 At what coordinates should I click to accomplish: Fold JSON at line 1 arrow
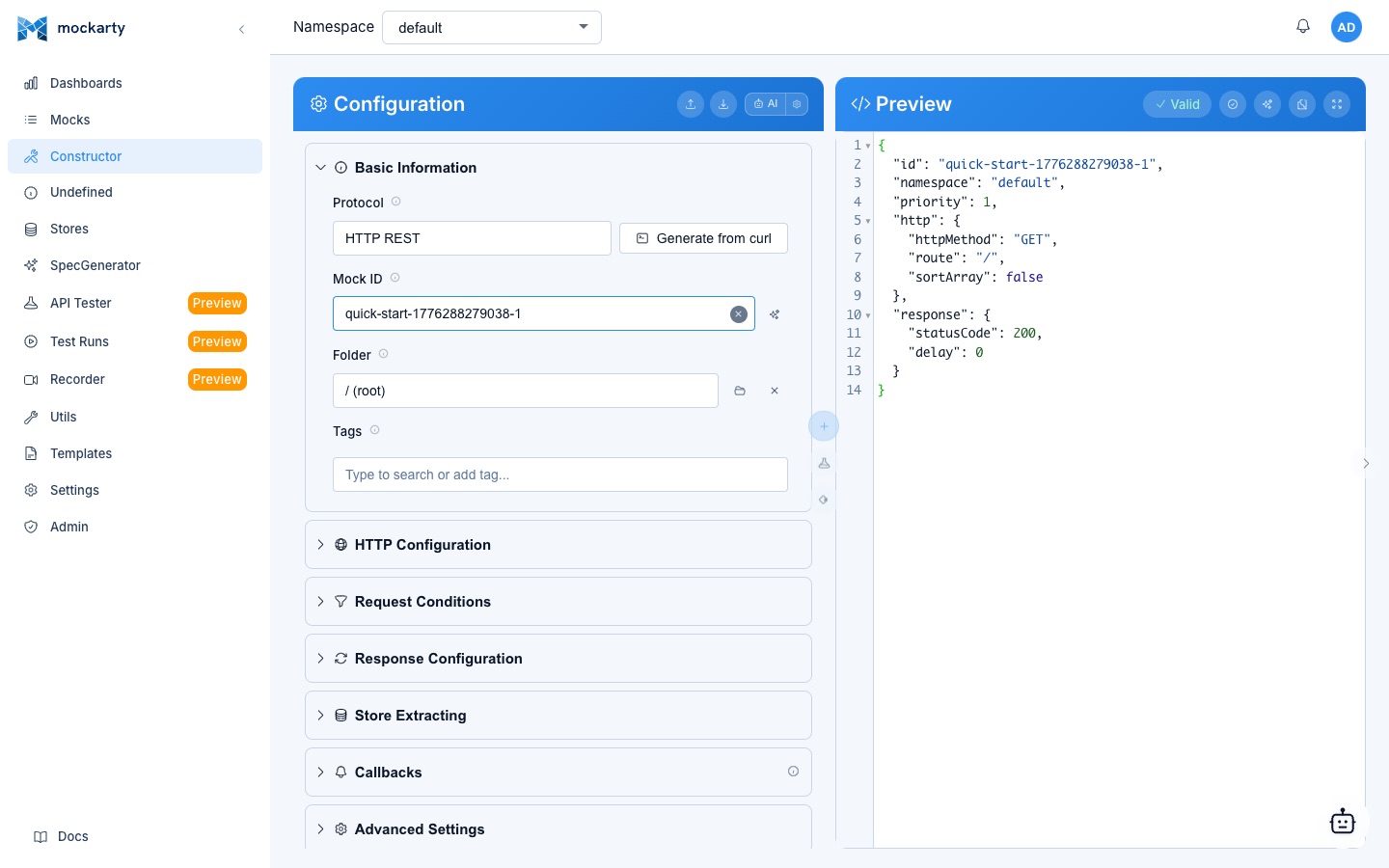868,146
